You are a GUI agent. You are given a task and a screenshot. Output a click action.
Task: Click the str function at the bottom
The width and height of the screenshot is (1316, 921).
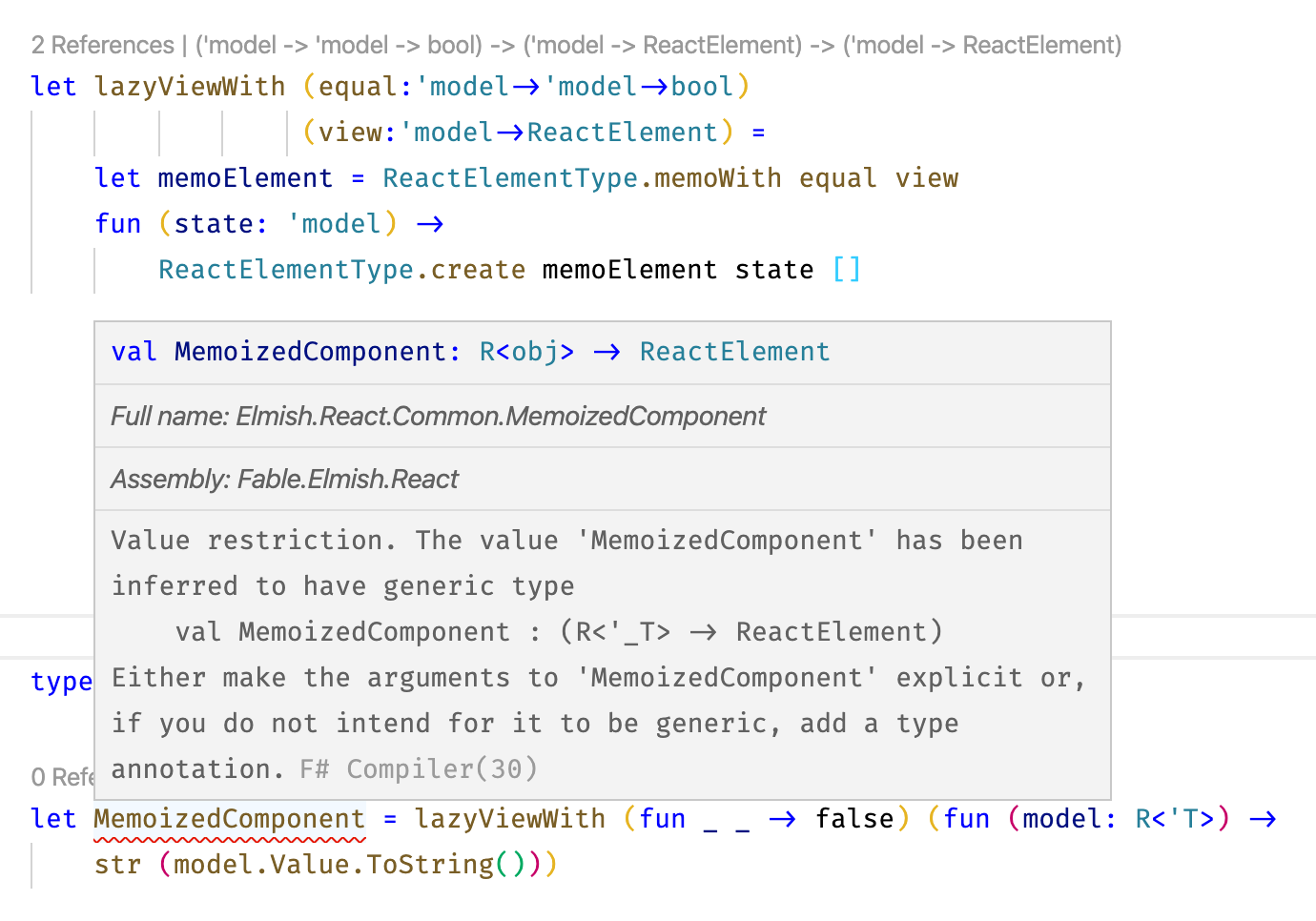[116, 864]
